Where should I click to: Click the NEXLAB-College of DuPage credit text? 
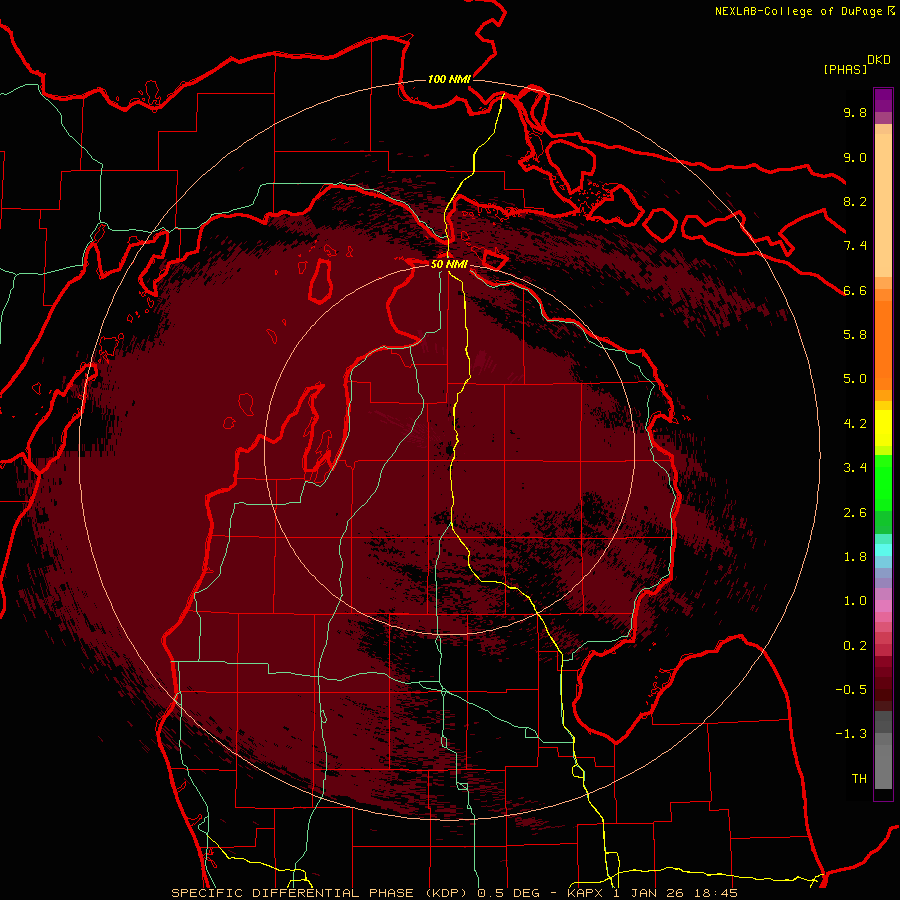pyautogui.click(x=798, y=11)
